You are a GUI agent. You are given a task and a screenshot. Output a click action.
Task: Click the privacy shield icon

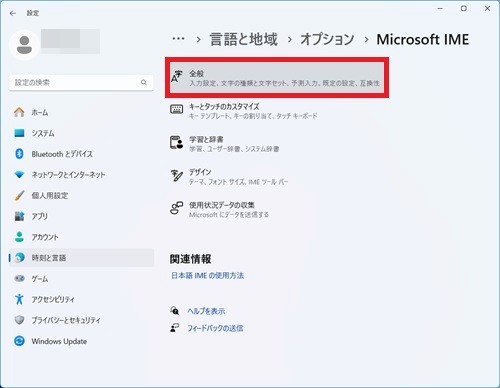click(19, 320)
